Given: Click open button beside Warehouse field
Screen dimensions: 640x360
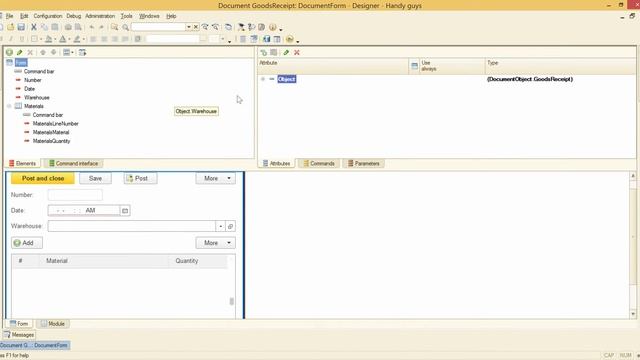Looking at the screenshot, I should click(230, 226).
